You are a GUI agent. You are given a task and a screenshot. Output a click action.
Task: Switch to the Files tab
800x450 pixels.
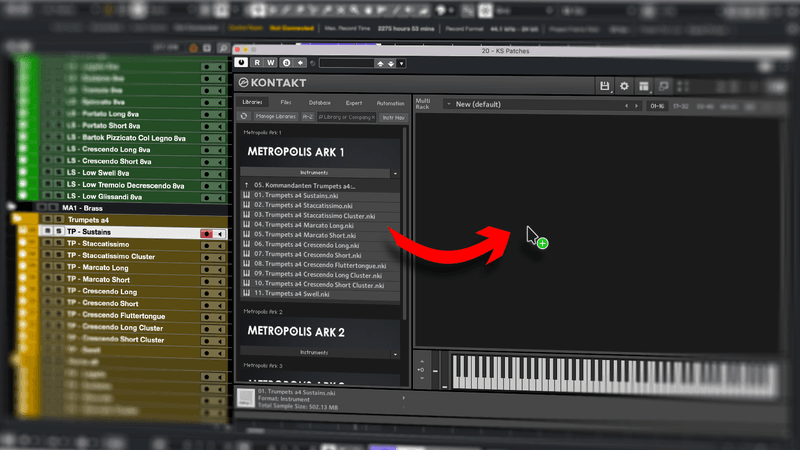click(x=286, y=103)
